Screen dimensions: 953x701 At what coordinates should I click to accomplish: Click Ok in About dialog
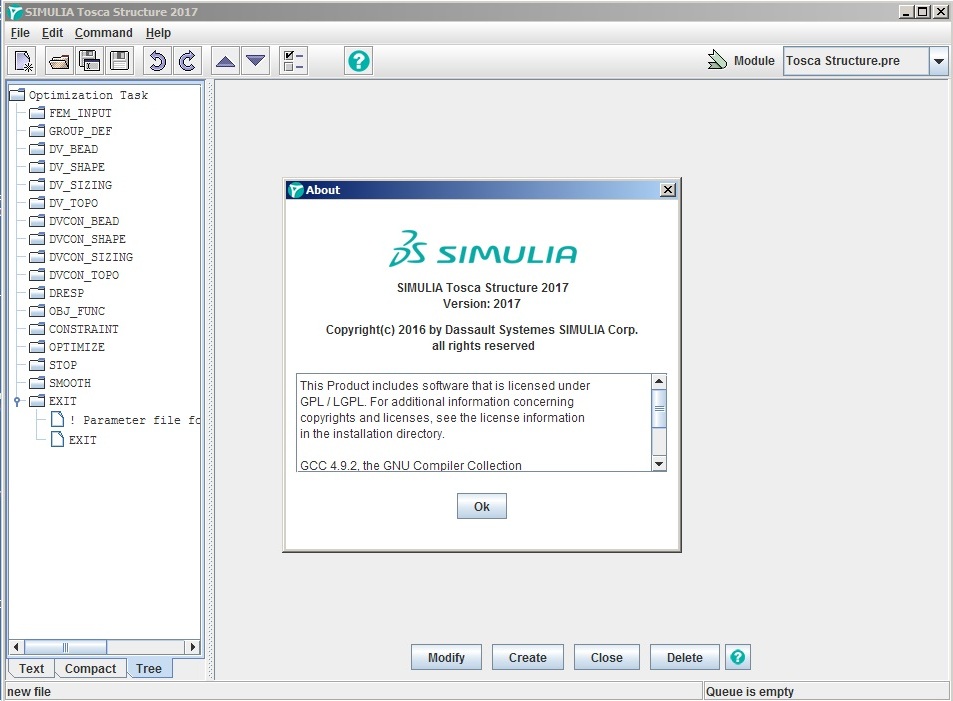481,506
